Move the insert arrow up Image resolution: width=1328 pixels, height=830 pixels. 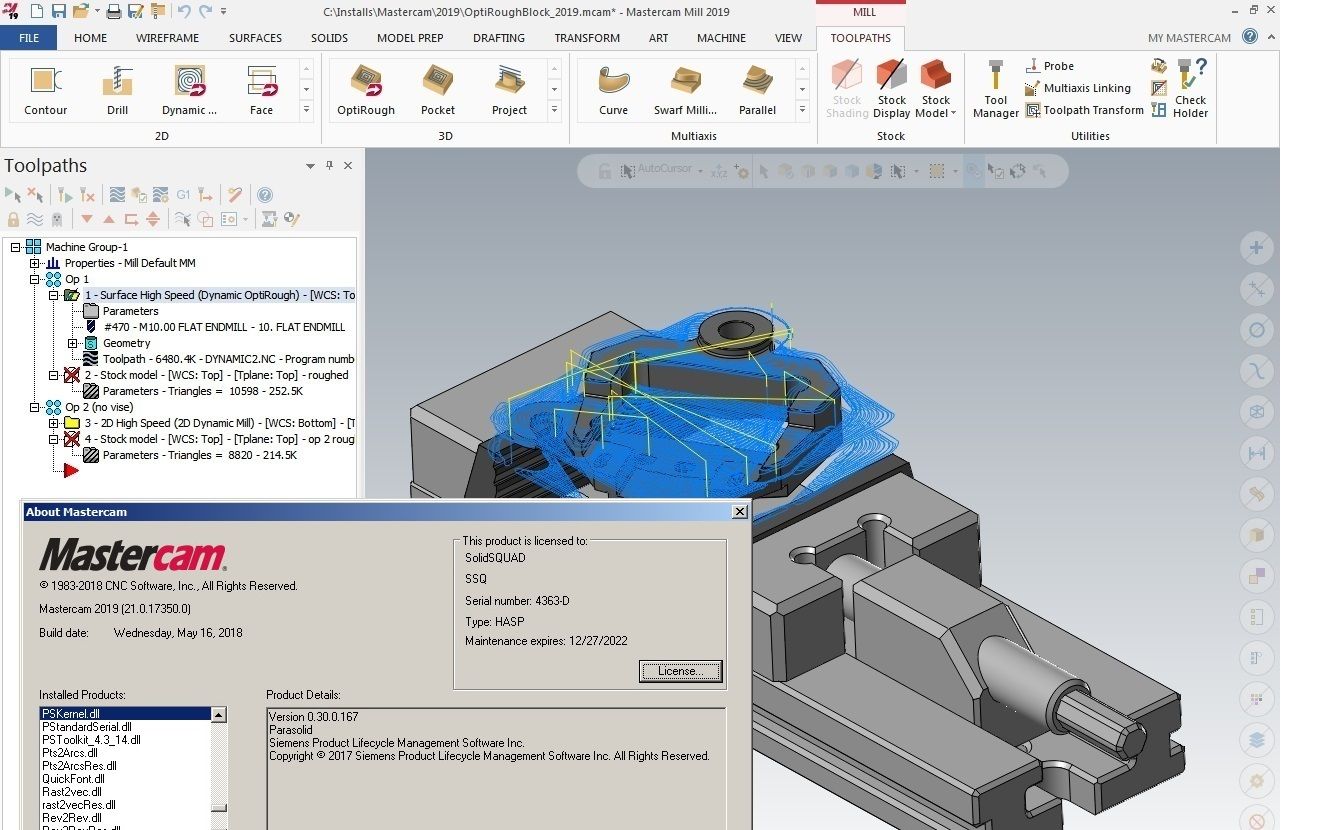click(109, 219)
